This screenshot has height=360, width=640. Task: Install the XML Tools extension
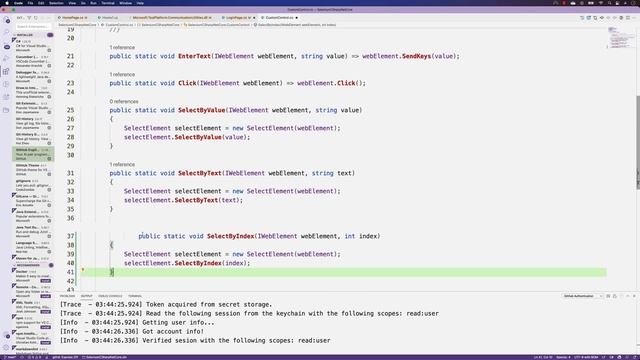point(45,312)
